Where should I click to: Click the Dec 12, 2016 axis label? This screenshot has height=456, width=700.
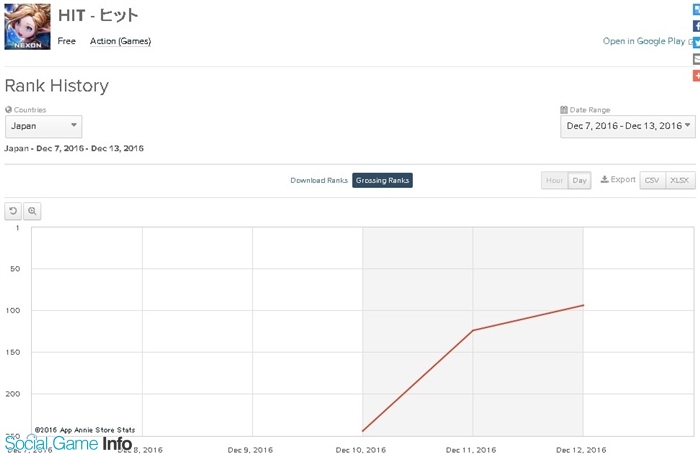pyautogui.click(x=581, y=450)
